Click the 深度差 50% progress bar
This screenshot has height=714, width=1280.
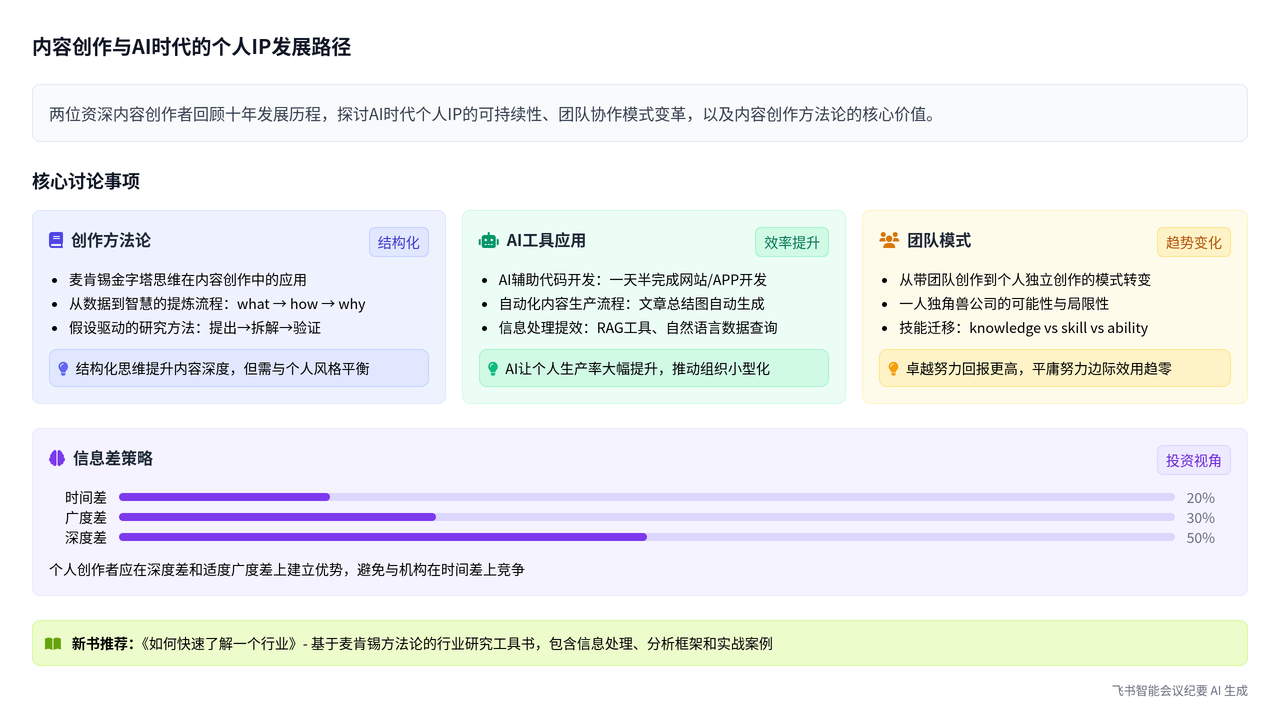point(646,537)
